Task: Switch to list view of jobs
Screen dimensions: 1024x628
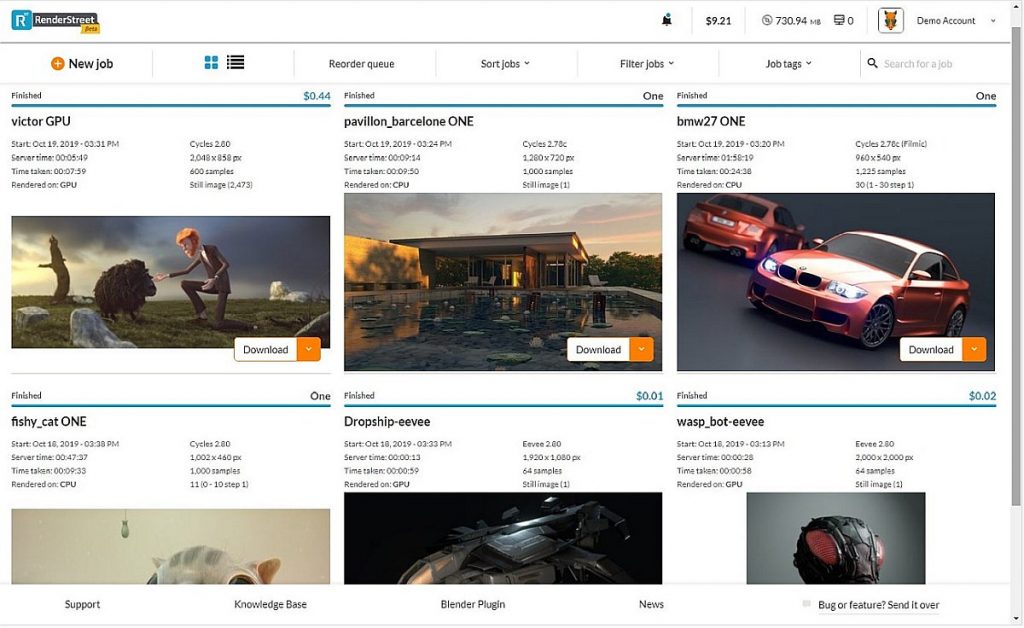Action: pos(235,62)
